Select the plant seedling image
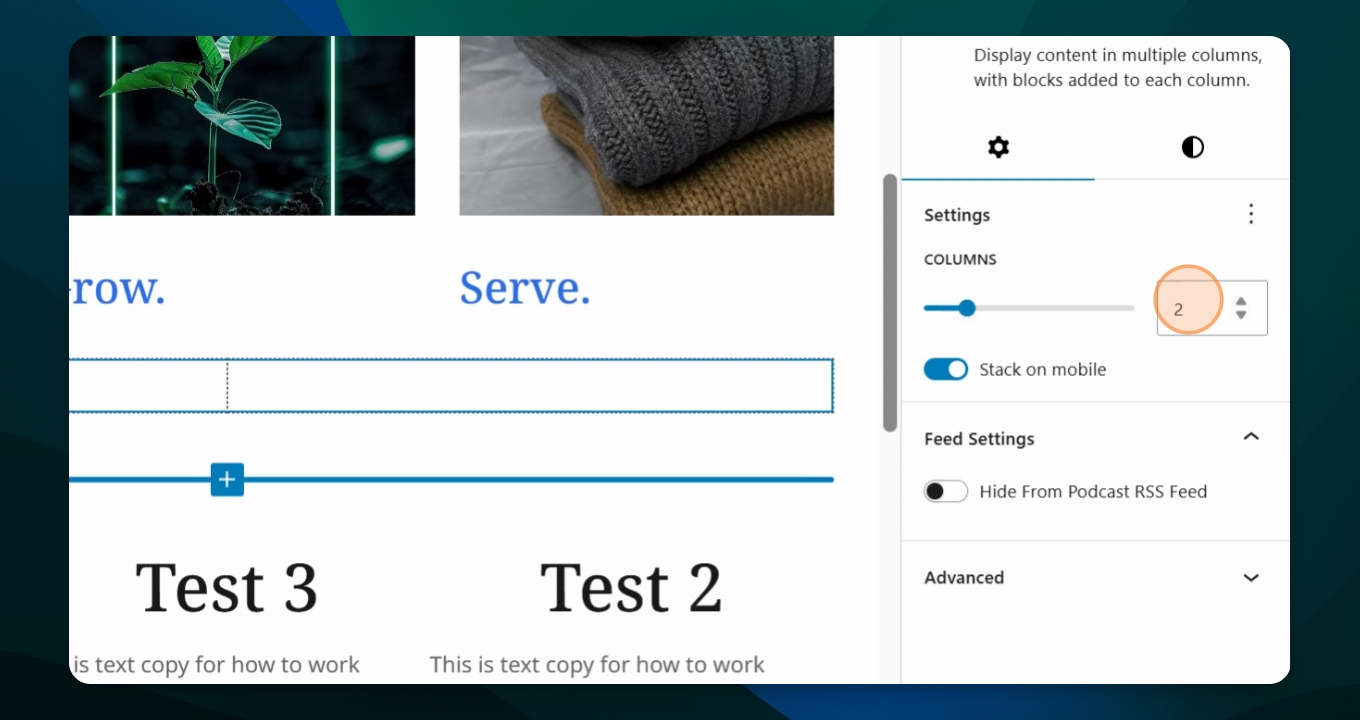The width and height of the screenshot is (1360, 720). (x=242, y=126)
